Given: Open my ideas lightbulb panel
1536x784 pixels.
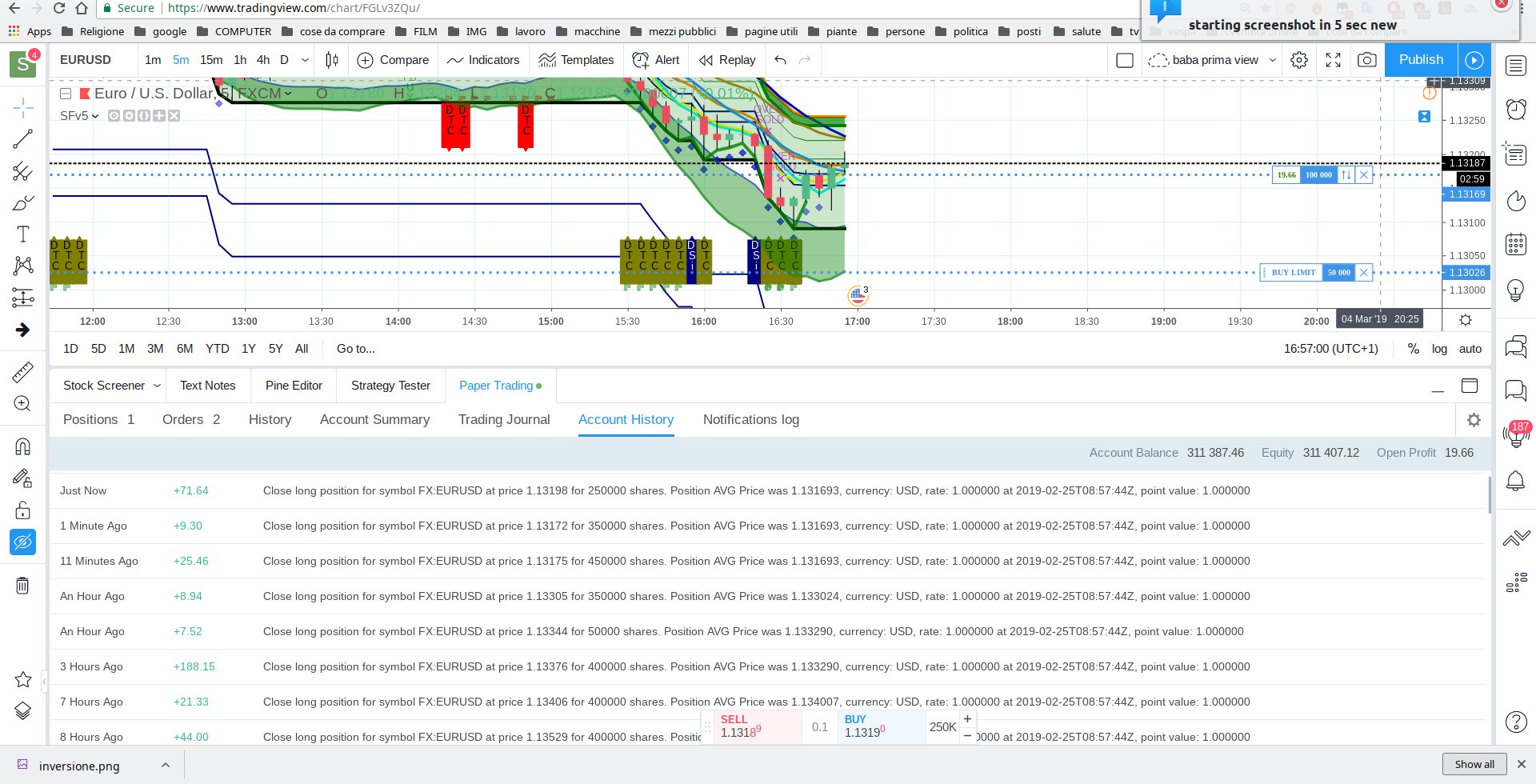Looking at the screenshot, I should tap(1516, 290).
